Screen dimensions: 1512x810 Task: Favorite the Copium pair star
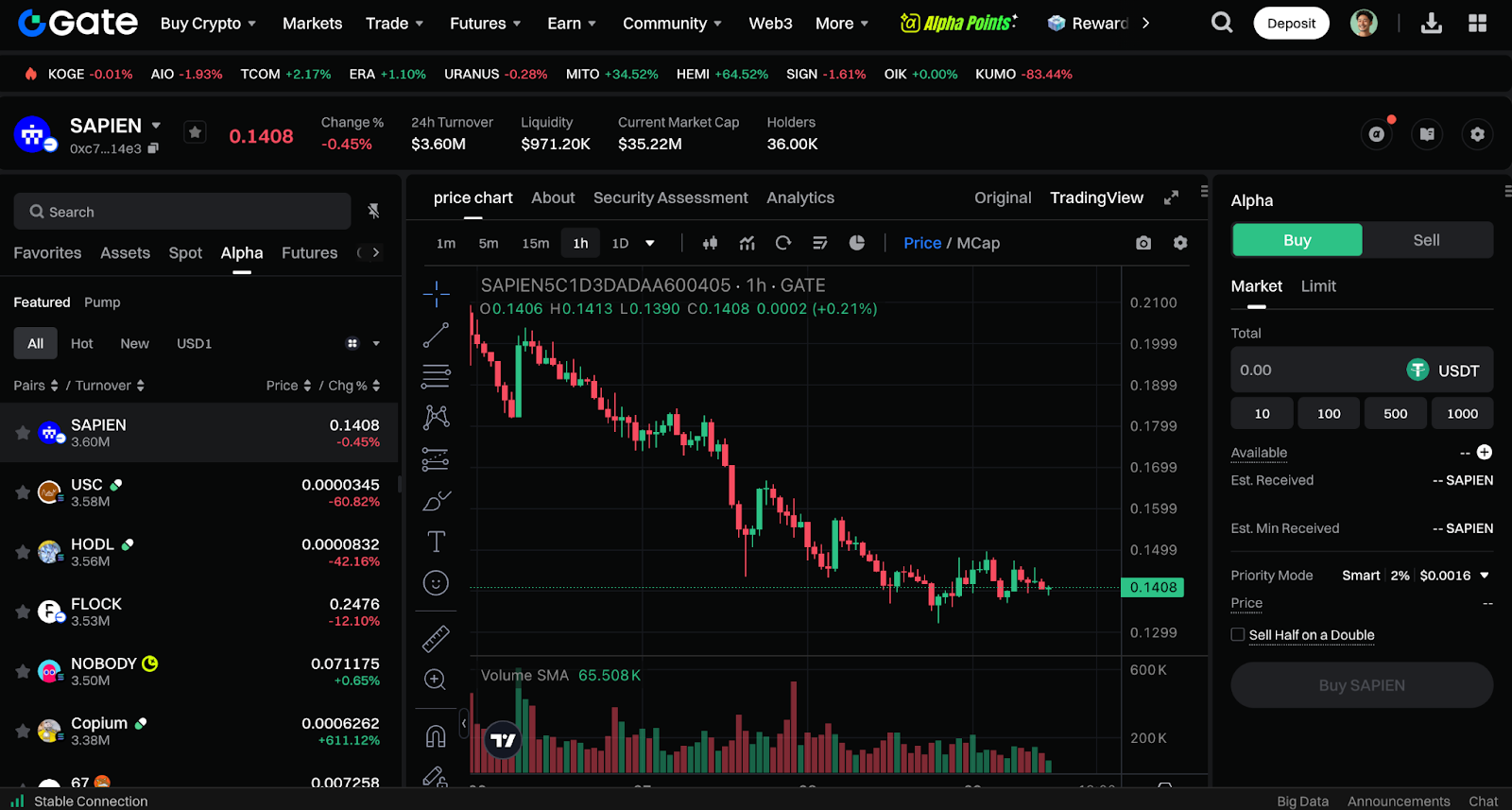pos(23,731)
